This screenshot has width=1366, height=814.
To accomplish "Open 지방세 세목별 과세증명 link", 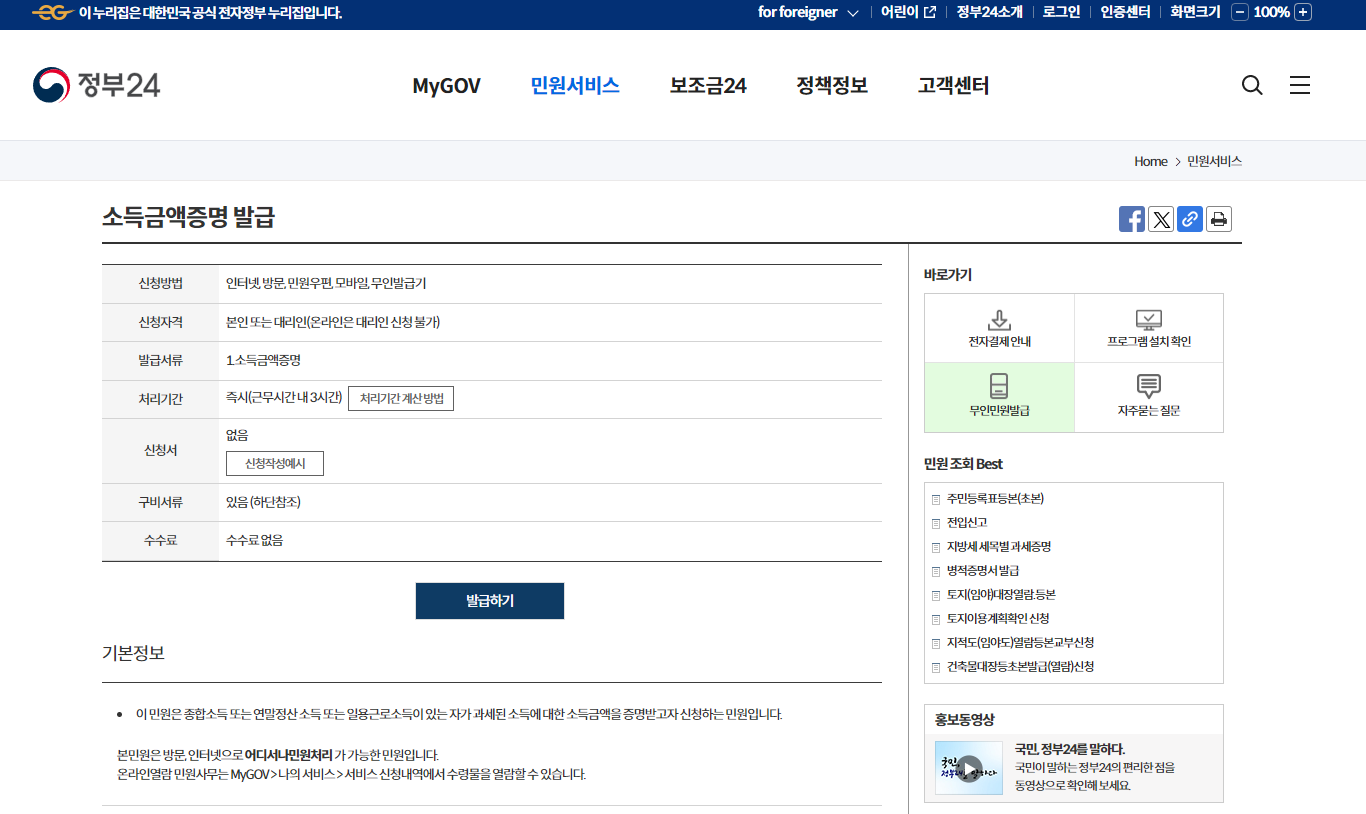I will pyautogui.click(x=999, y=546).
